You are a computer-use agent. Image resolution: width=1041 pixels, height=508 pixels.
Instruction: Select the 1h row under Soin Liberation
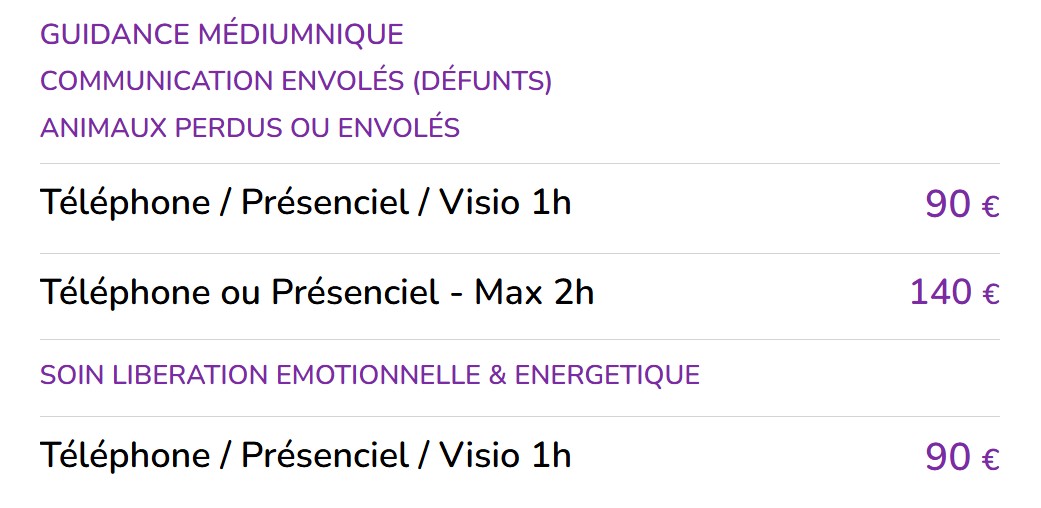[x=520, y=456]
